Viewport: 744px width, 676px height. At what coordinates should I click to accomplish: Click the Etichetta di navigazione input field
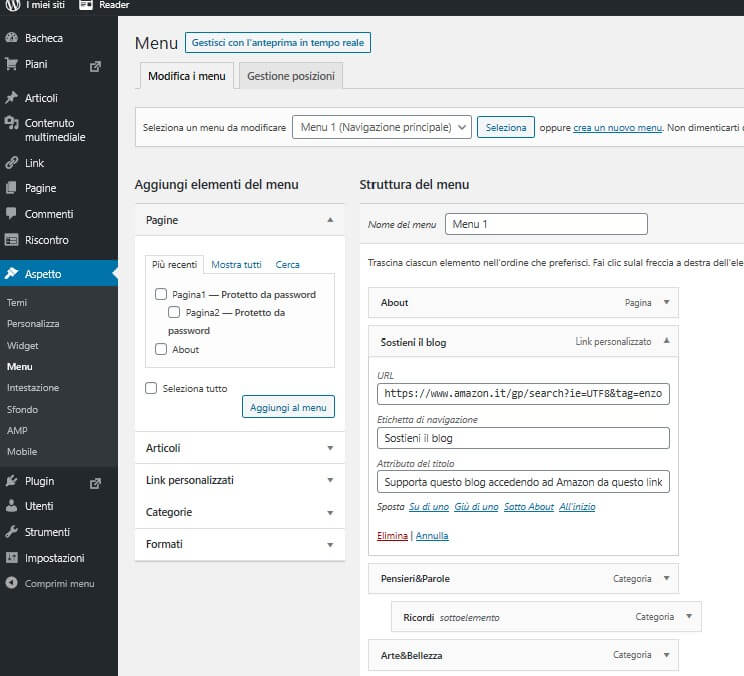coord(523,438)
